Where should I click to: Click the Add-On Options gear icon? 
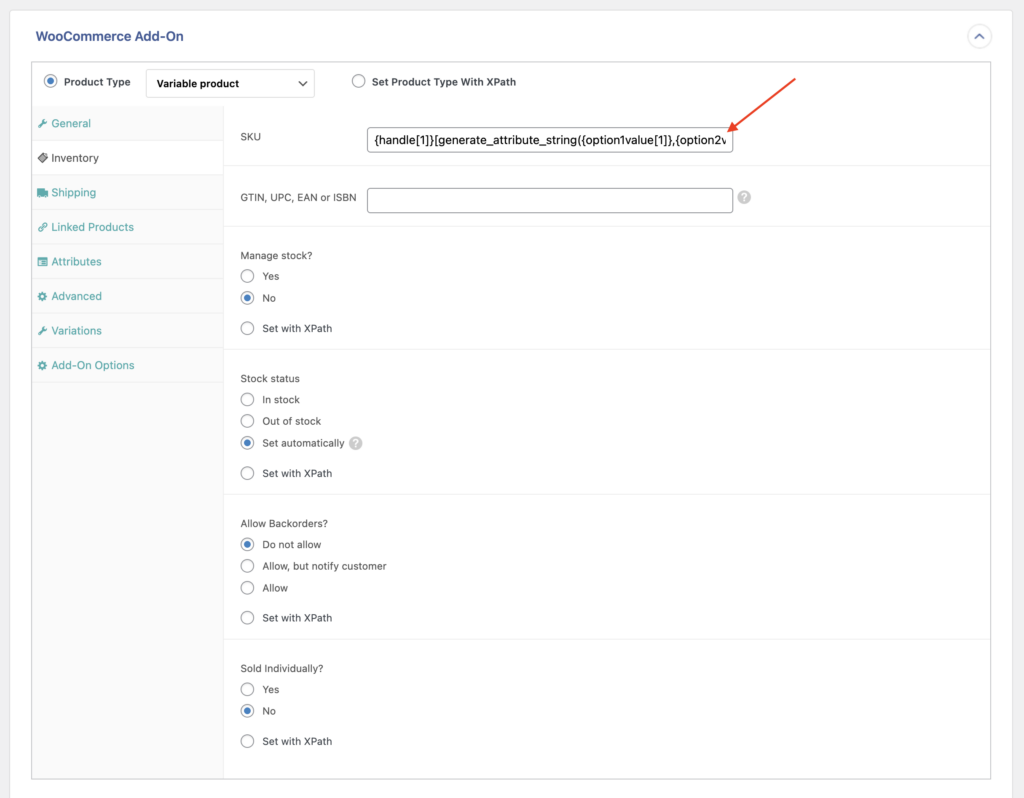point(42,365)
